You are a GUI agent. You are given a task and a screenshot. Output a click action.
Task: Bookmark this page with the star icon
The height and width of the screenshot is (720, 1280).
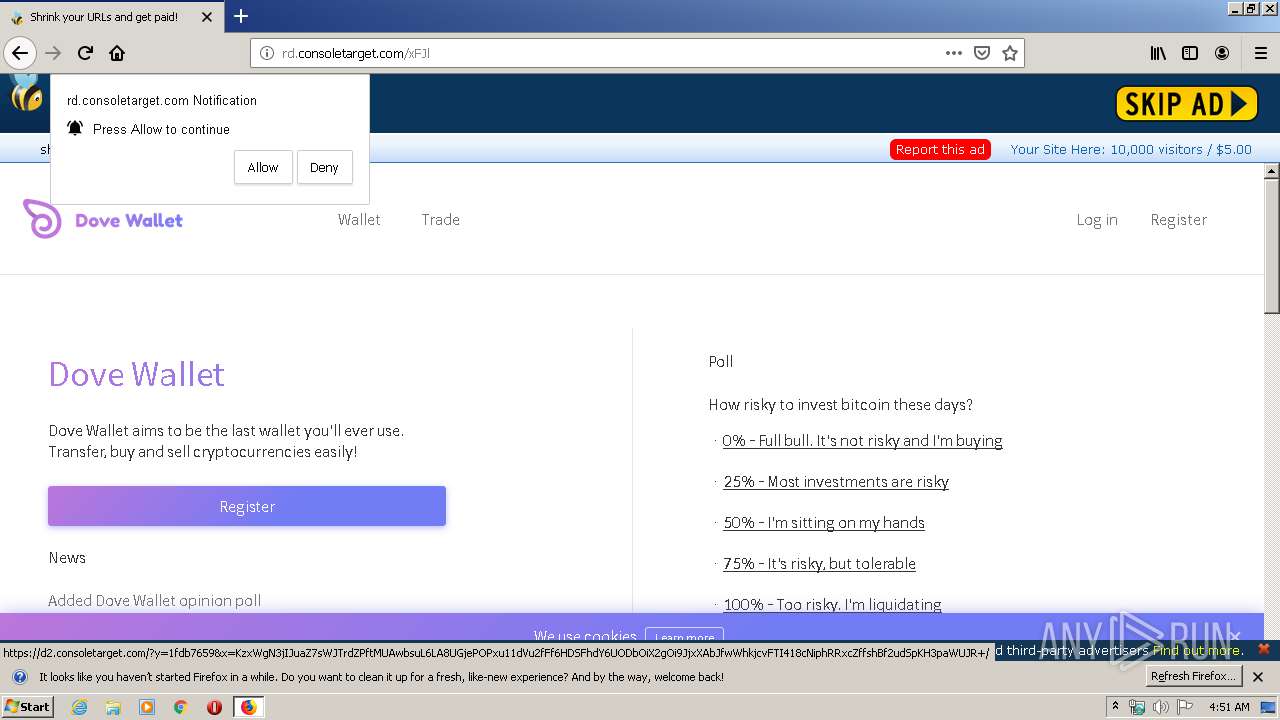[1010, 53]
